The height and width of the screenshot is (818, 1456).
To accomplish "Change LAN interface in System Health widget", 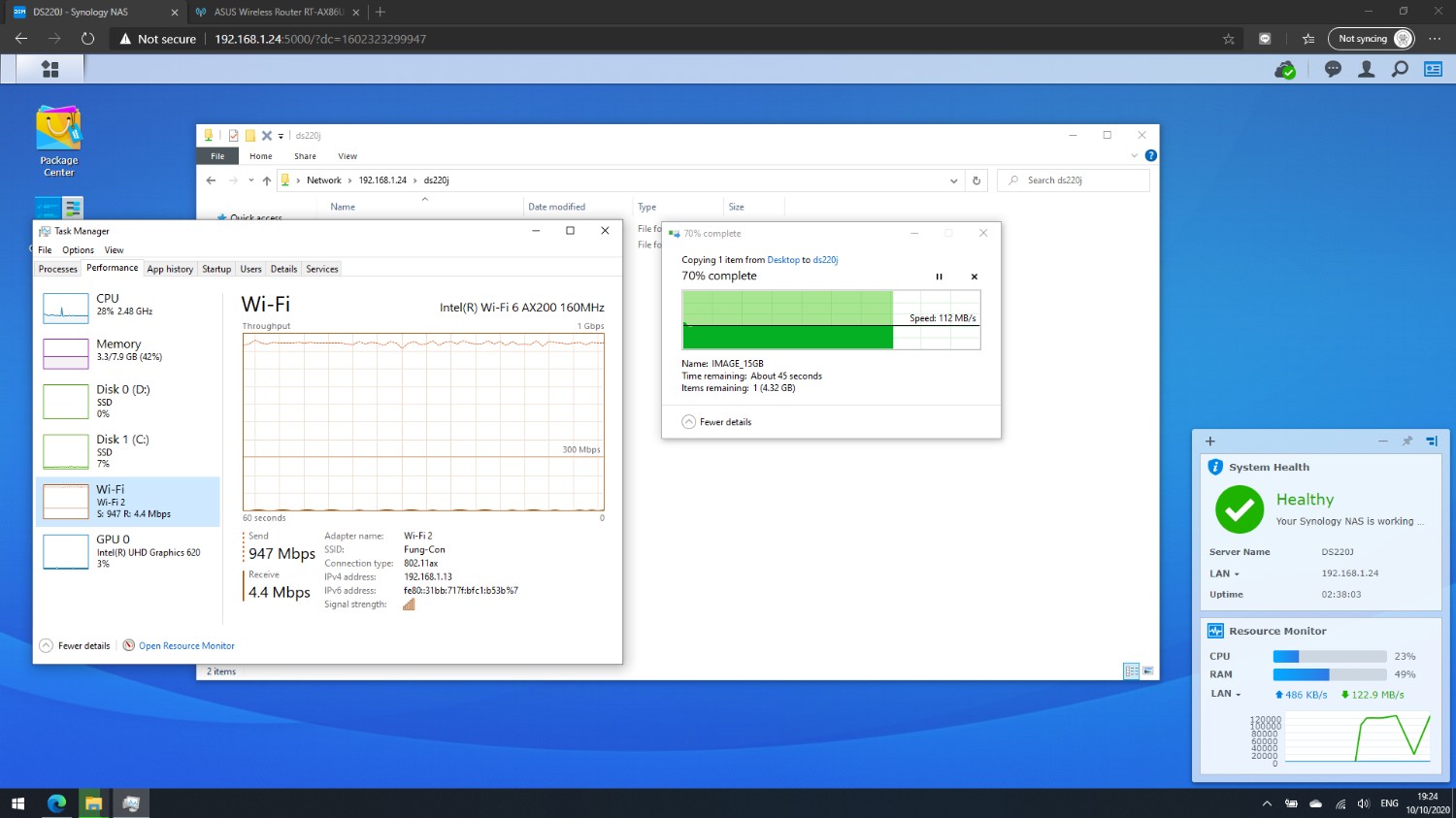I will pos(1224,573).
